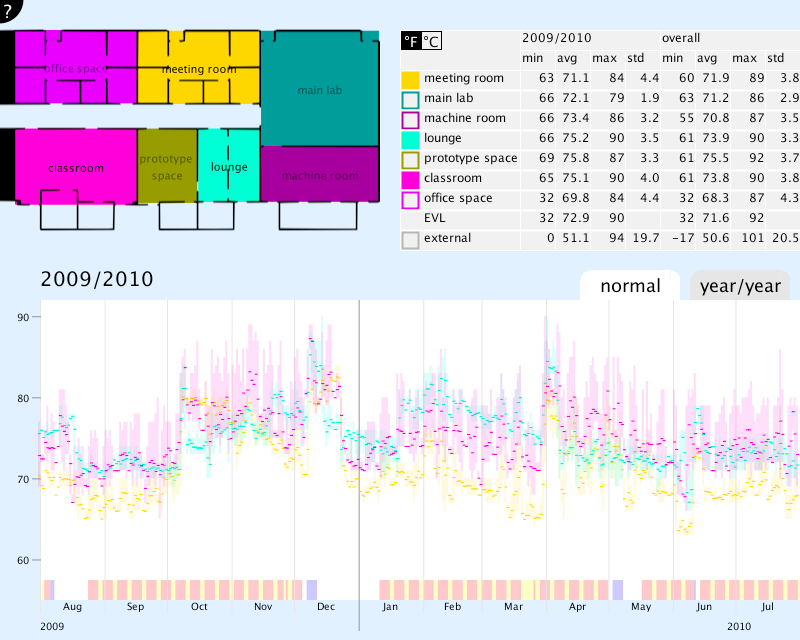Image resolution: width=800 pixels, height=640 pixels.
Task: Select the prototype space on floor plan
Action: point(167,165)
